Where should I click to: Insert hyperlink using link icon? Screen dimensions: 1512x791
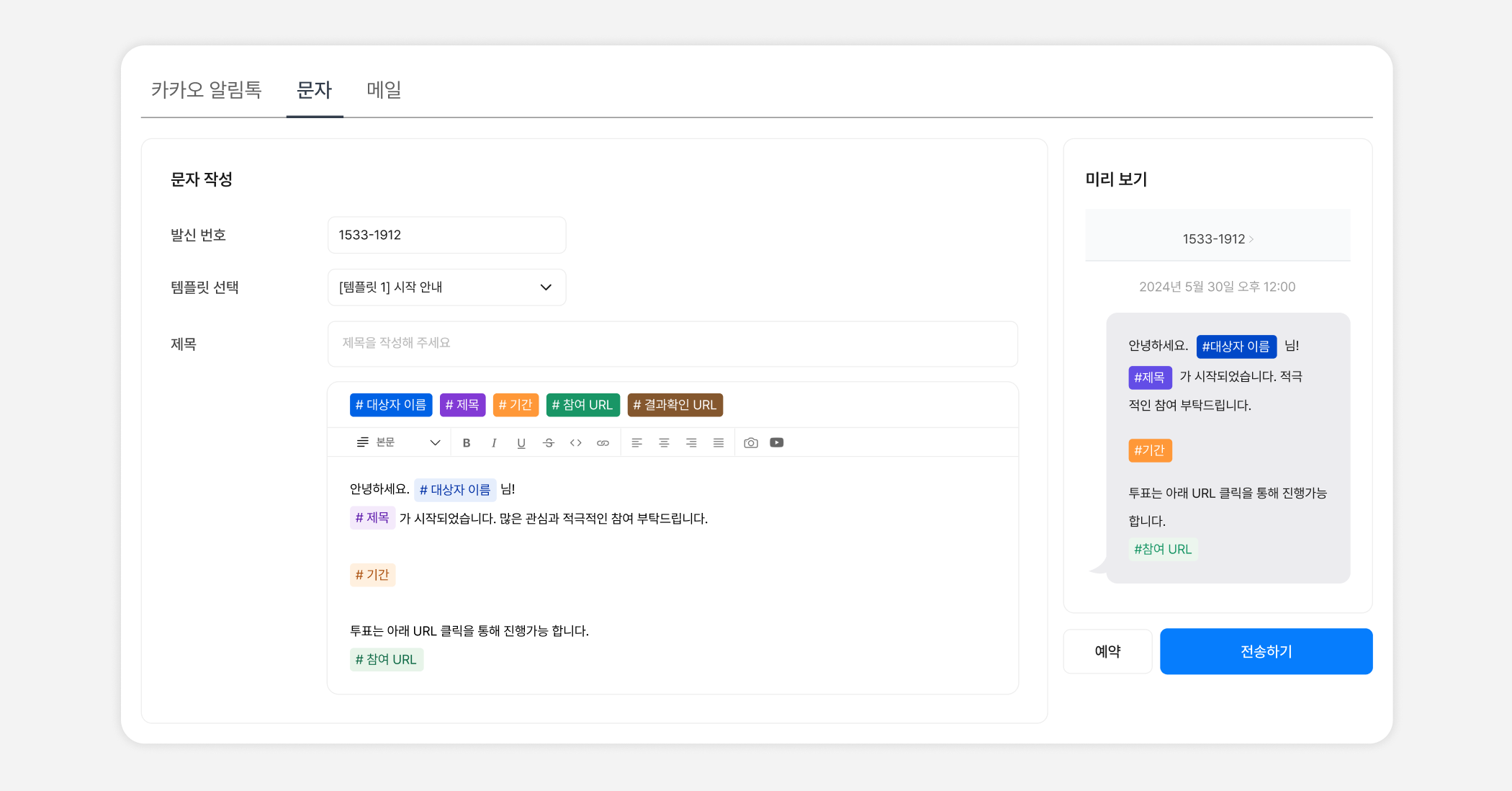(603, 443)
